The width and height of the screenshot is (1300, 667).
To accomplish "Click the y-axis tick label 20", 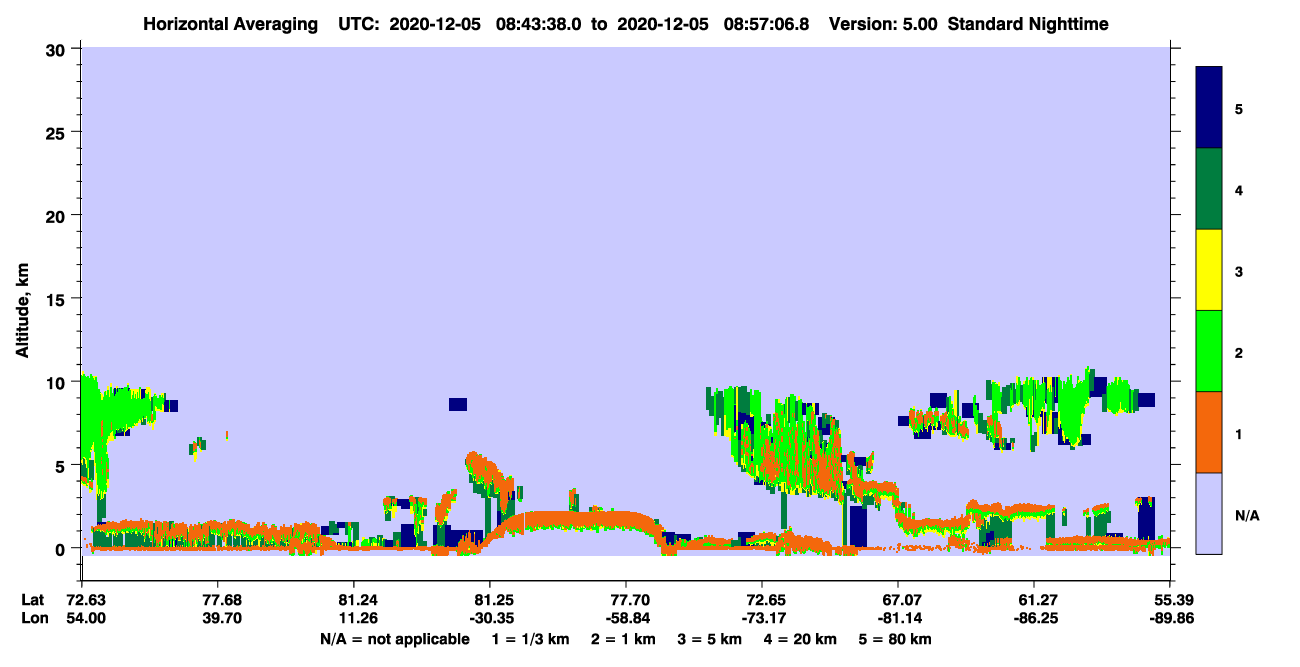I will [58, 215].
